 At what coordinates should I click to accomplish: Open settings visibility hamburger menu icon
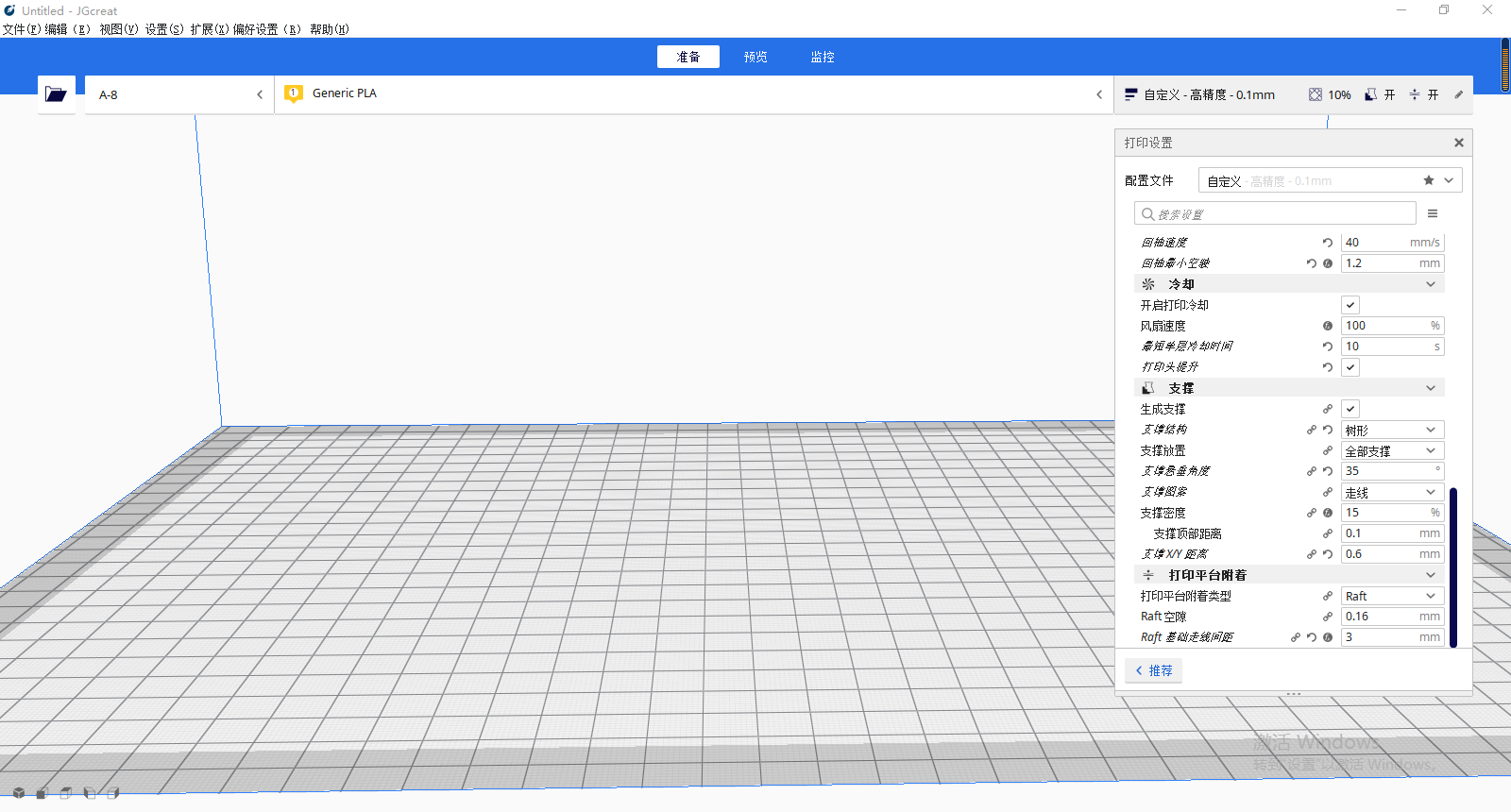(1433, 214)
